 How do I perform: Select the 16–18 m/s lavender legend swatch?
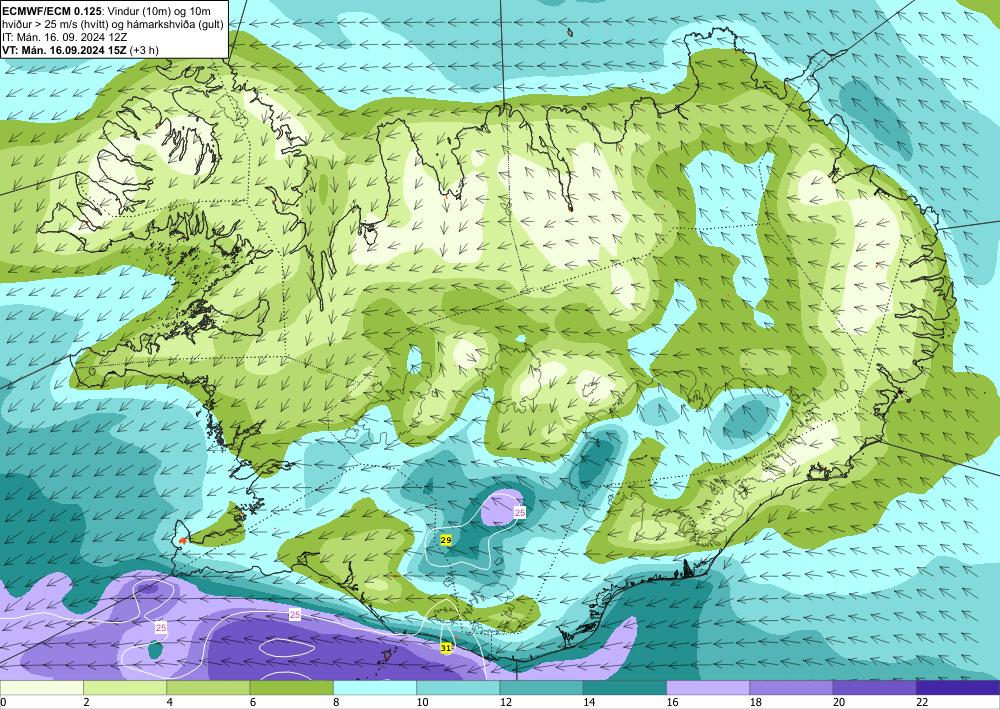708,687
